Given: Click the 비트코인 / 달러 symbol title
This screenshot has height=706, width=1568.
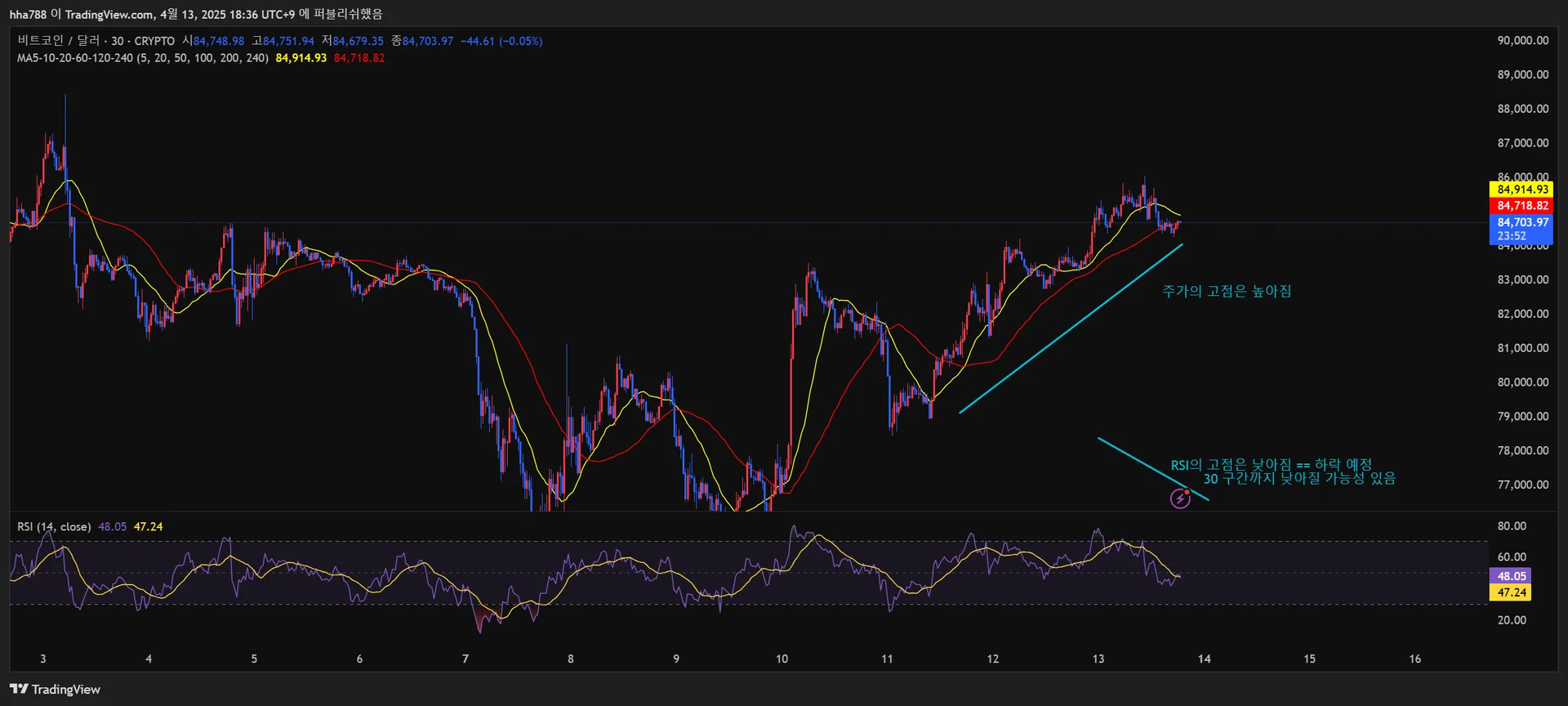Looking at the screenshot, I should point(58,41).
